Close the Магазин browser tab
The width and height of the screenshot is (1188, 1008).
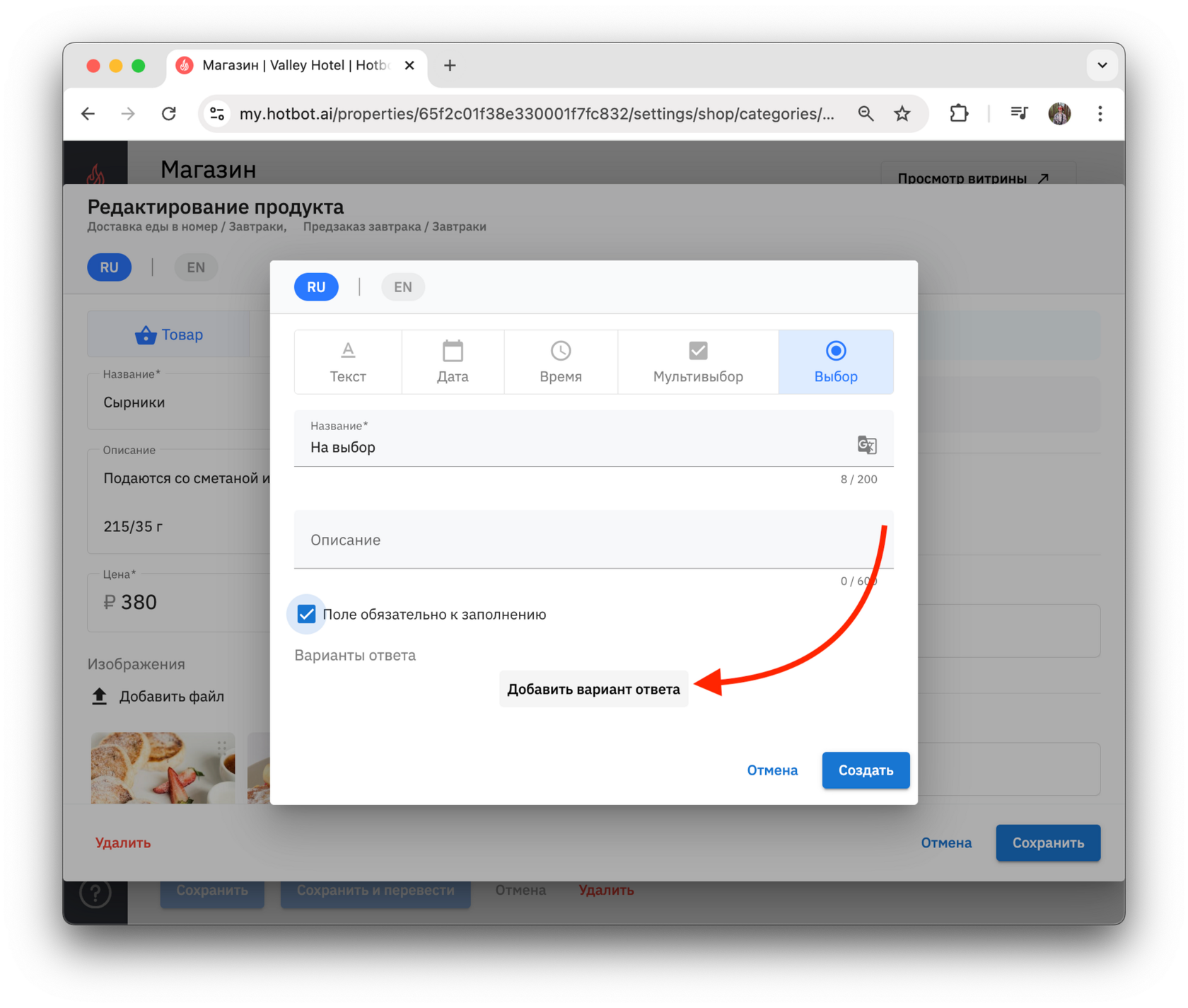click(409, 66)
